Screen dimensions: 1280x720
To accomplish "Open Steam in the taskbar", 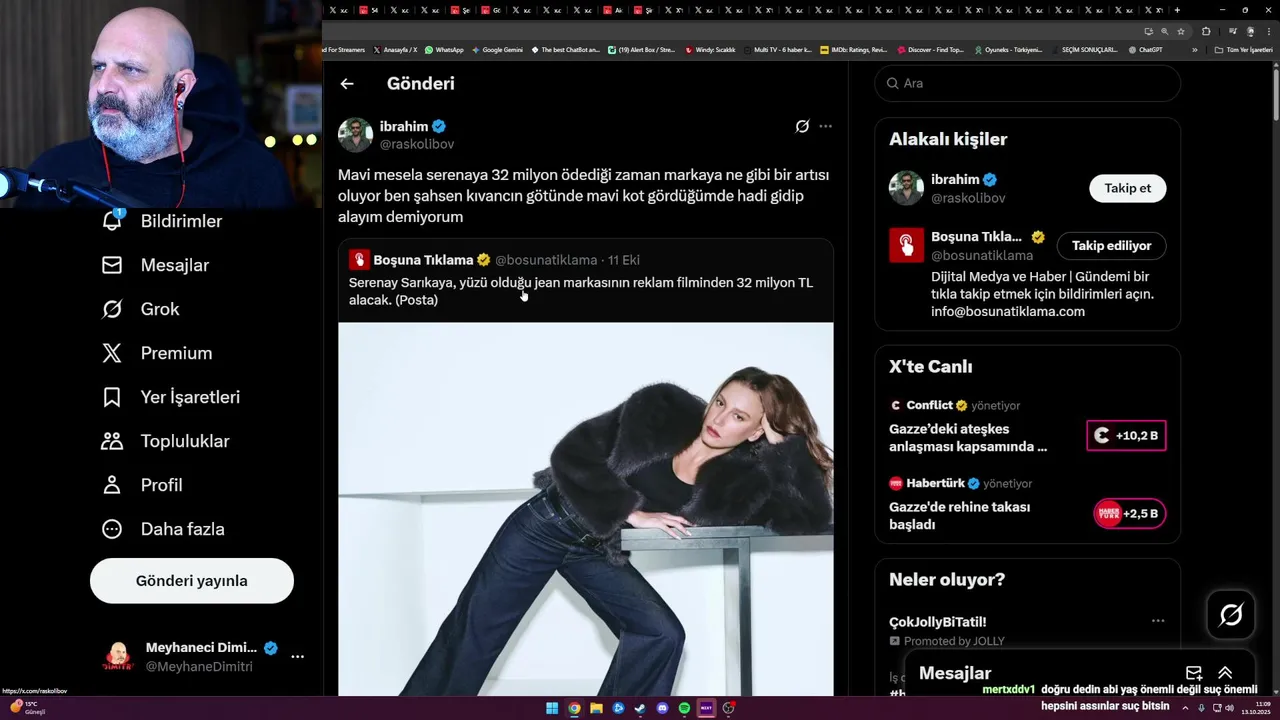I will coord(640,708).
